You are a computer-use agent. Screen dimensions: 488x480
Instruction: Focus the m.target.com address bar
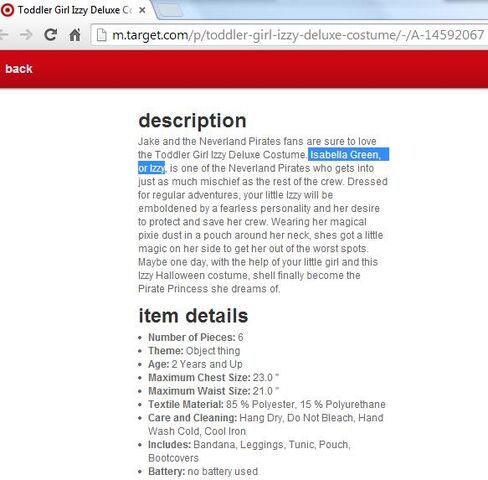(x=289, y=35)
